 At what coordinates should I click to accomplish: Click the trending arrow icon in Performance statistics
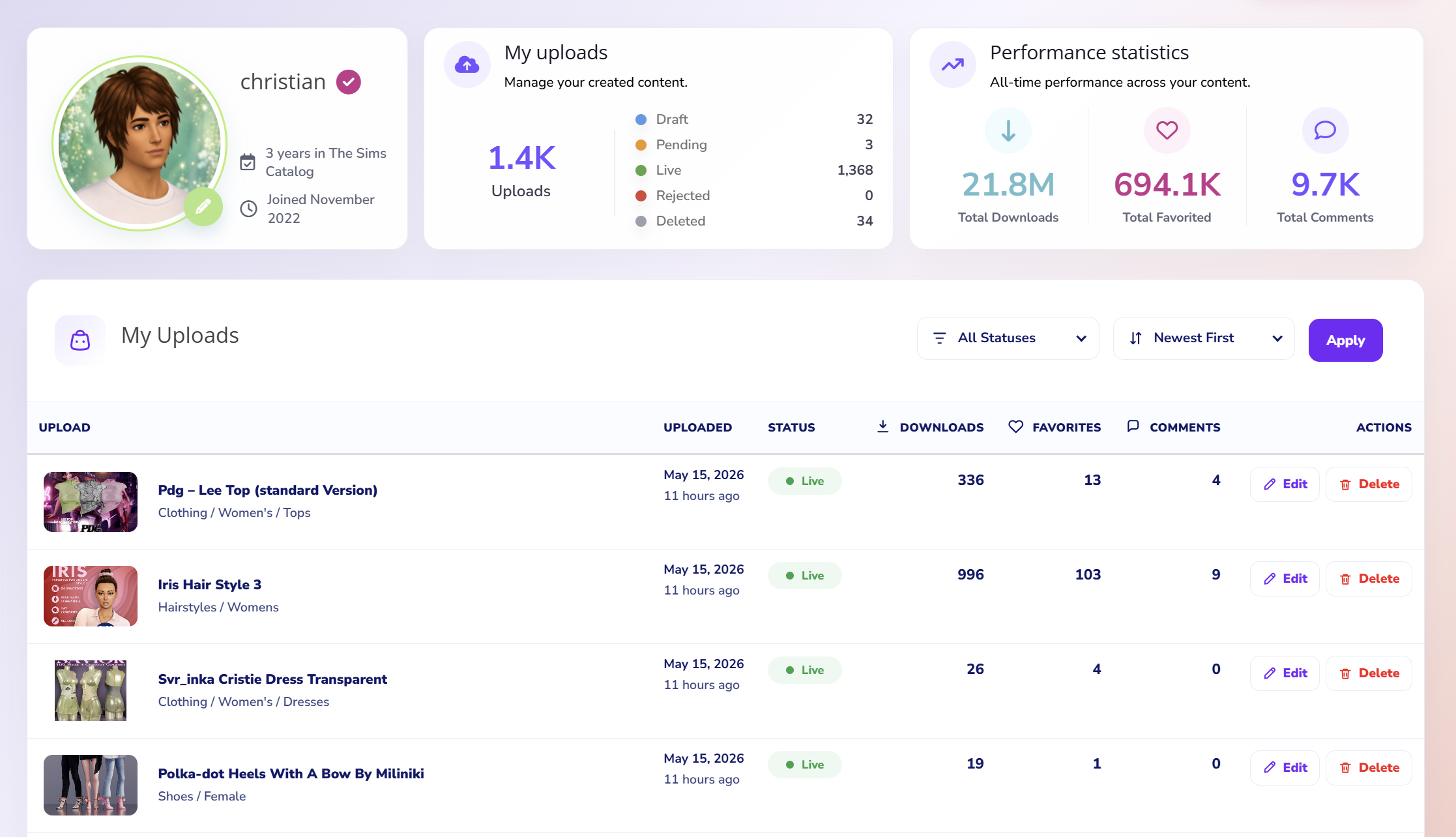click(x=952, y=65)
